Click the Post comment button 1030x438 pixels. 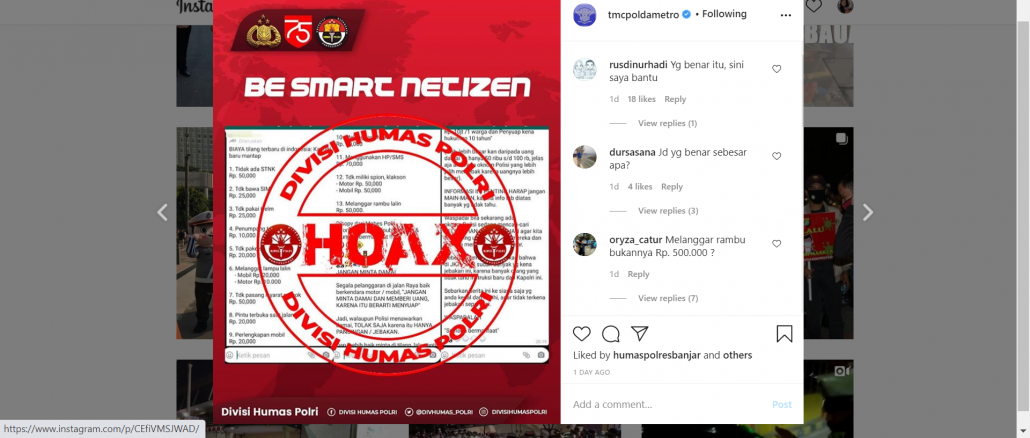coord(782,405)
